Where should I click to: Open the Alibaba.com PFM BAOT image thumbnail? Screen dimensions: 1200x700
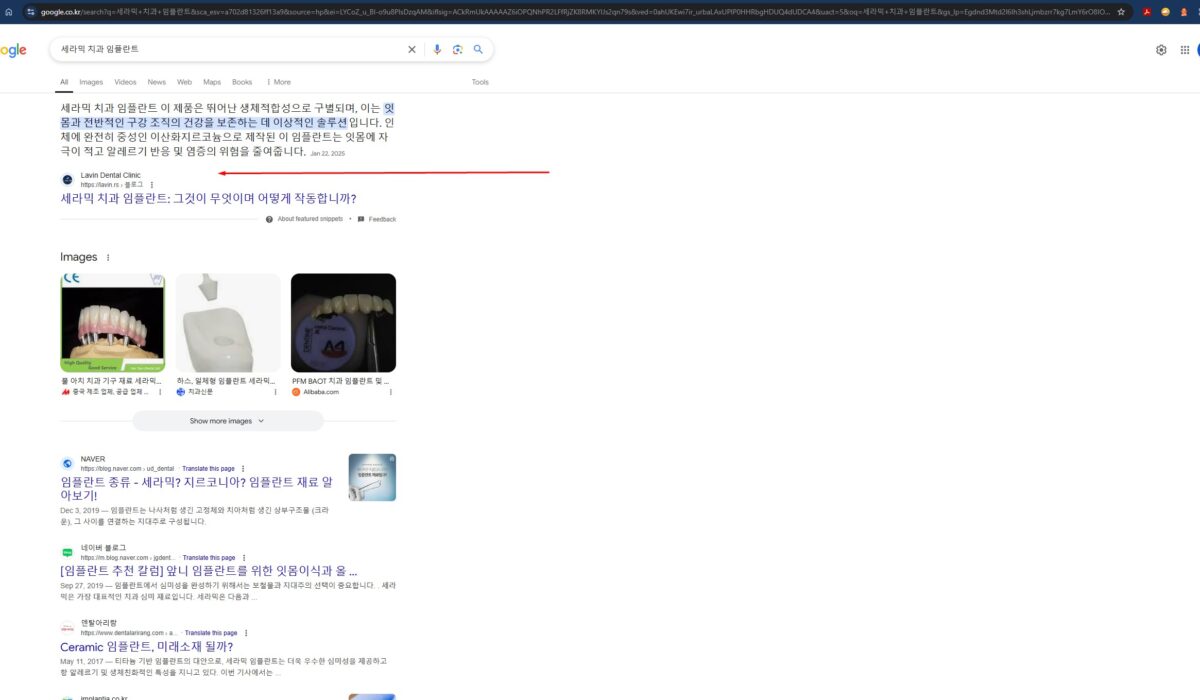point(343,323)
